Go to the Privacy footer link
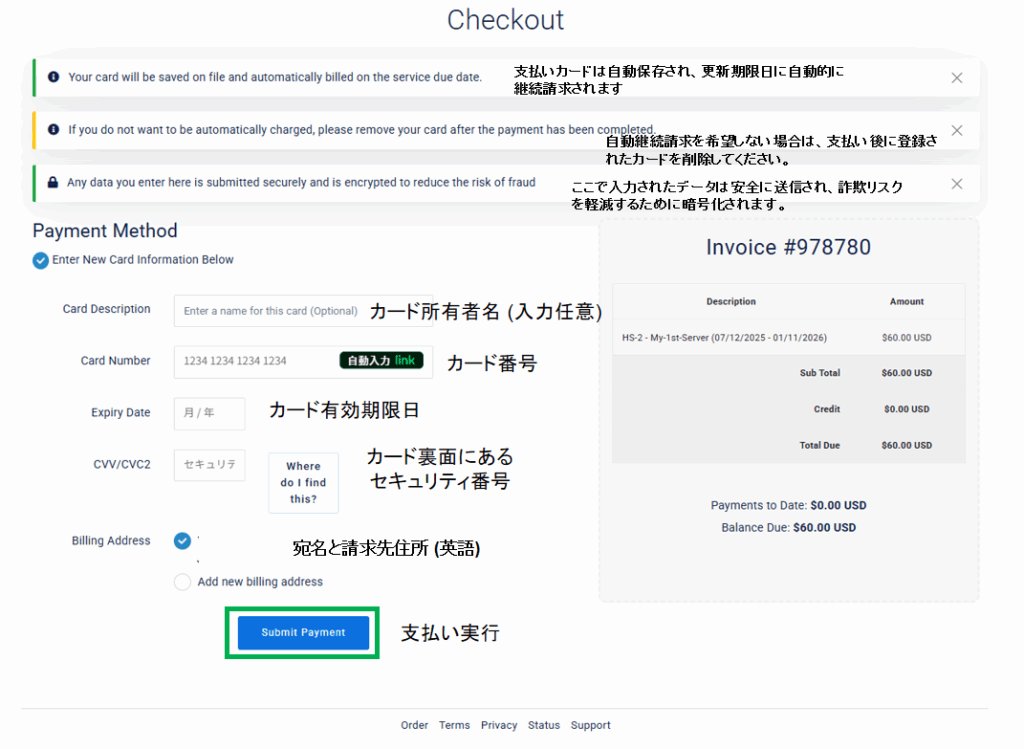The width and height of the screenshot is (1024, 749). pyautogui.click(x=499, y=726)
